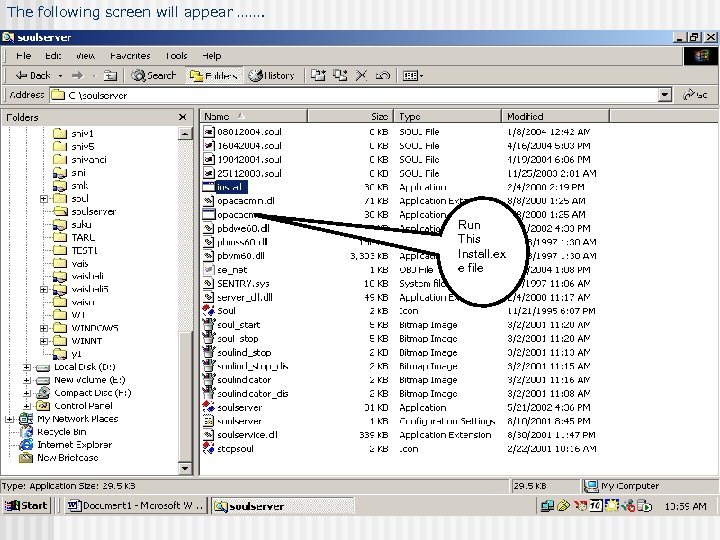Click the Go button beside address bar
This screenshot has width=720, height=540.
[x=695, y=95]
